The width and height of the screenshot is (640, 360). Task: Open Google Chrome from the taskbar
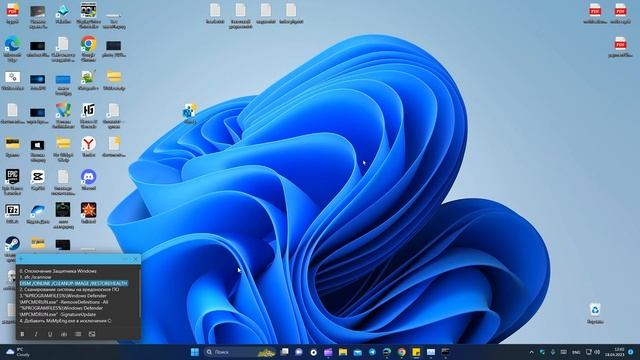pyautogui.click(x=402, y=352)
